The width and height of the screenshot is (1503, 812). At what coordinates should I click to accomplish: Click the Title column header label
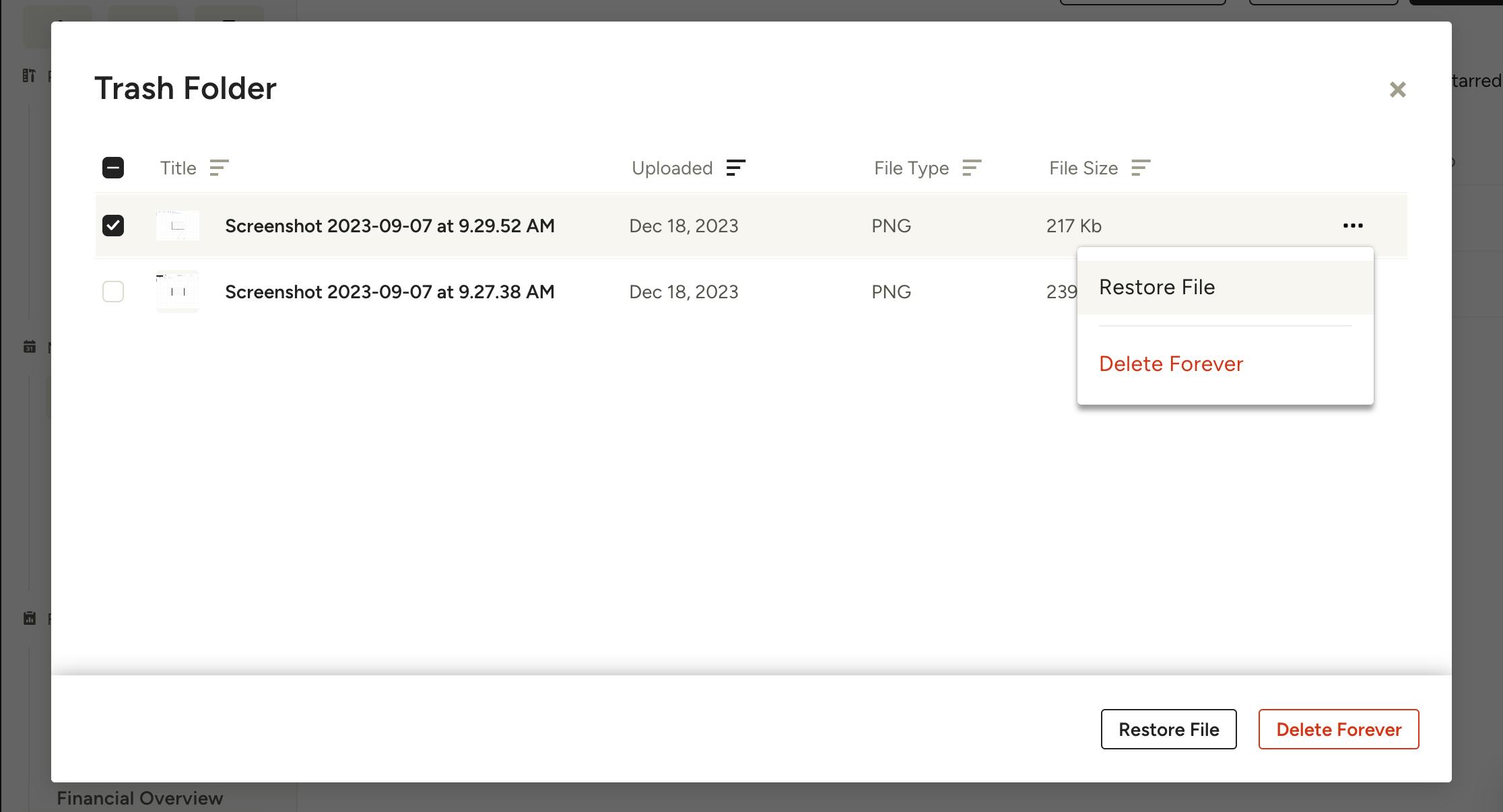click(178, 168)
